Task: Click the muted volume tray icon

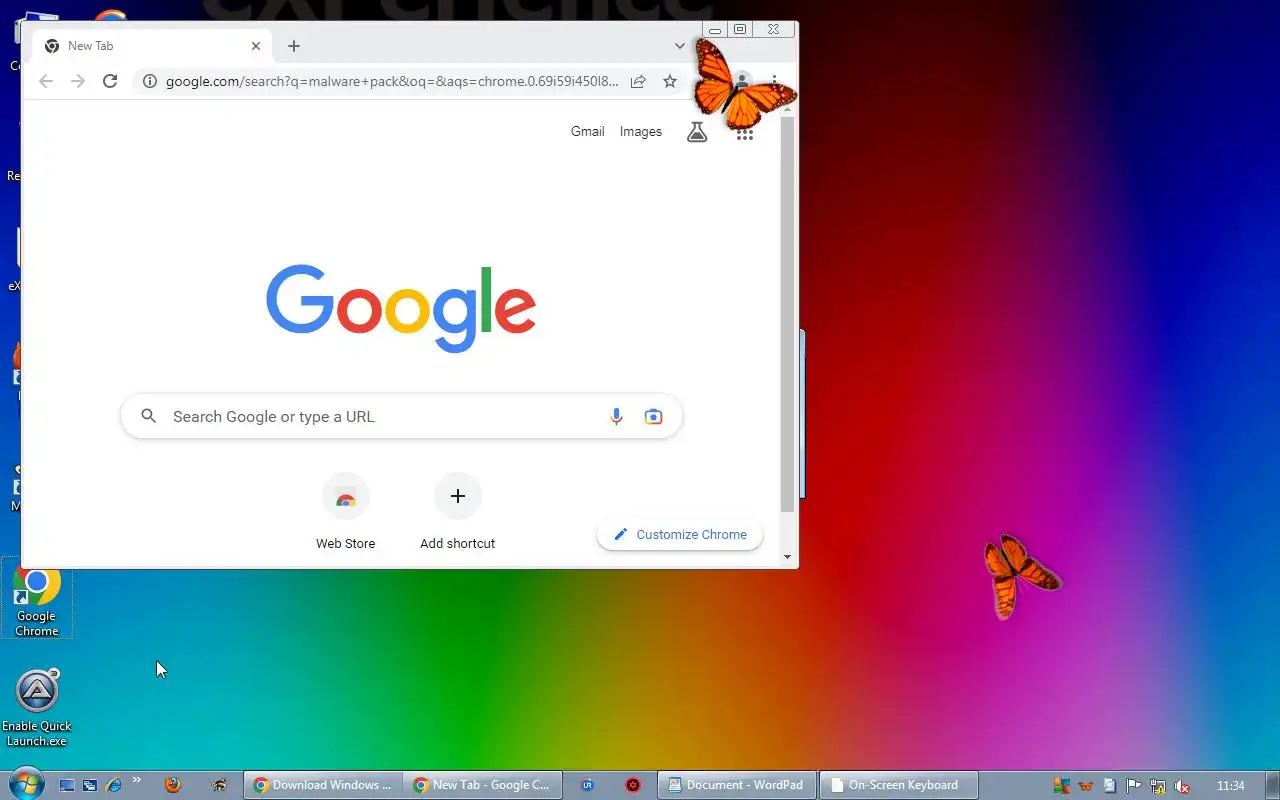Action: tap(1182, 786)
